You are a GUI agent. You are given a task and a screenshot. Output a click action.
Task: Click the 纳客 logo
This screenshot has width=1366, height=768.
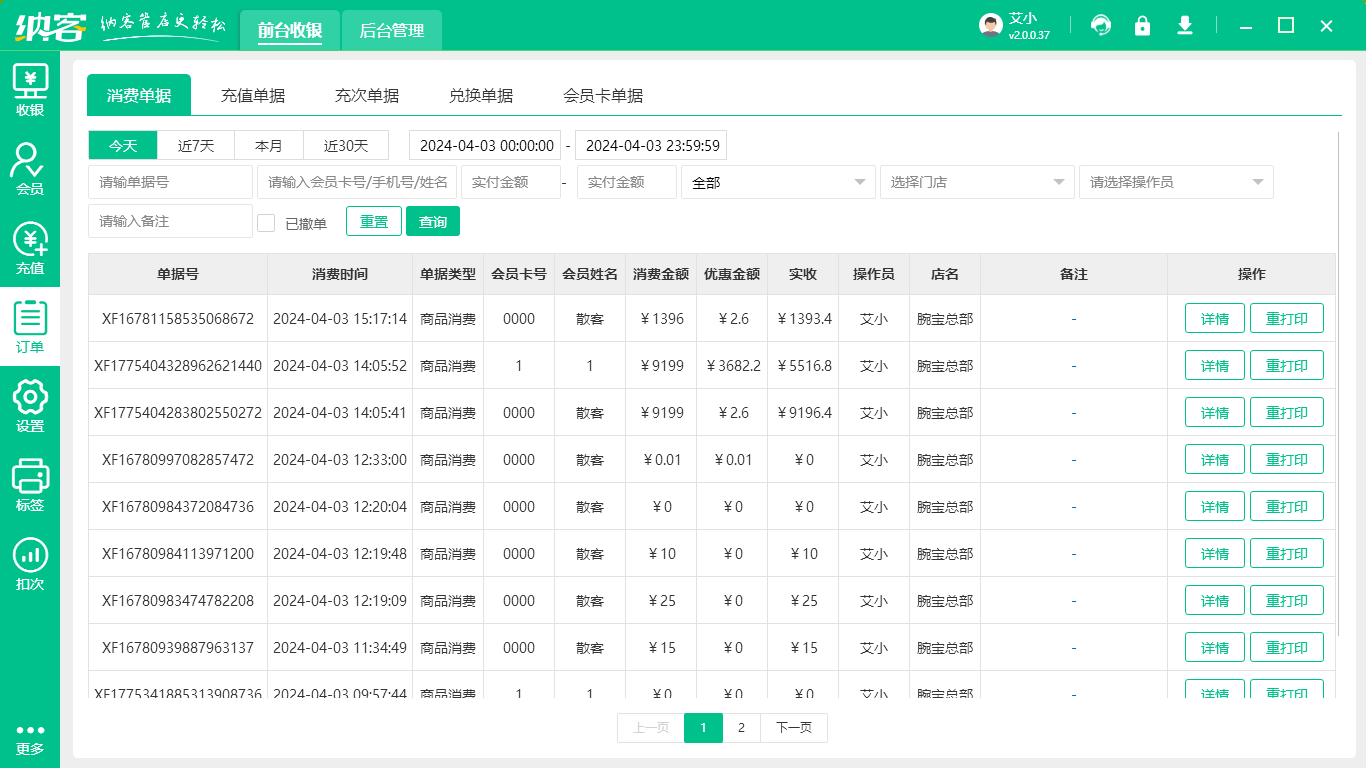[50, 26]
